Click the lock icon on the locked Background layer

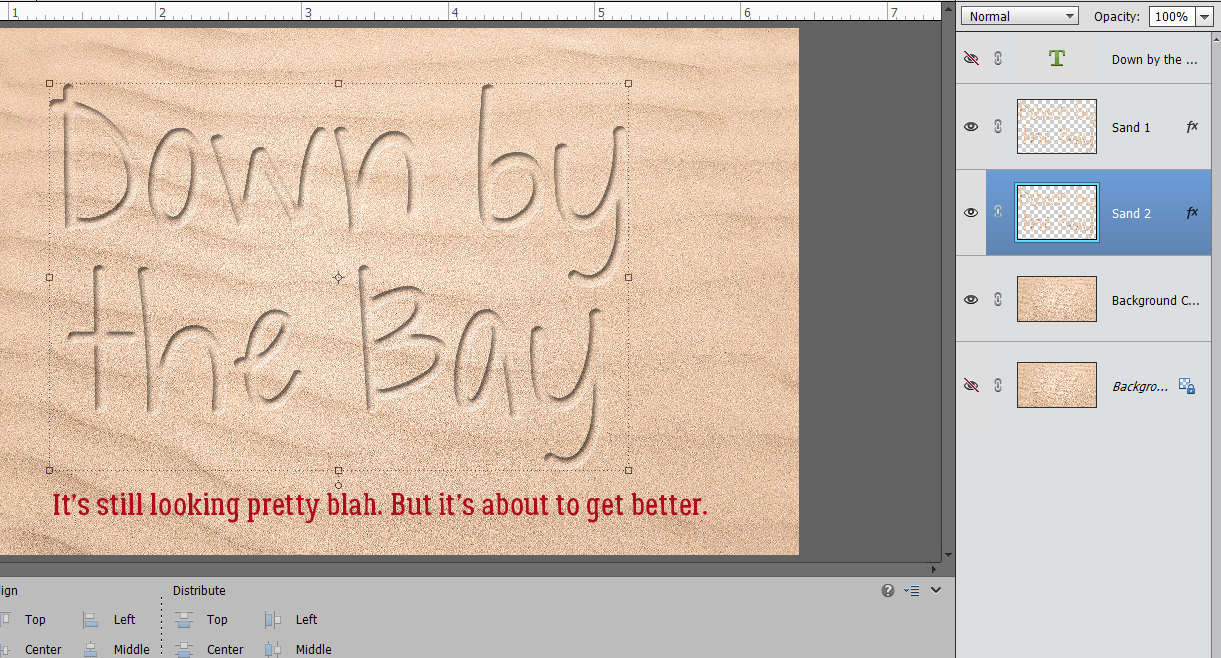1187,385
